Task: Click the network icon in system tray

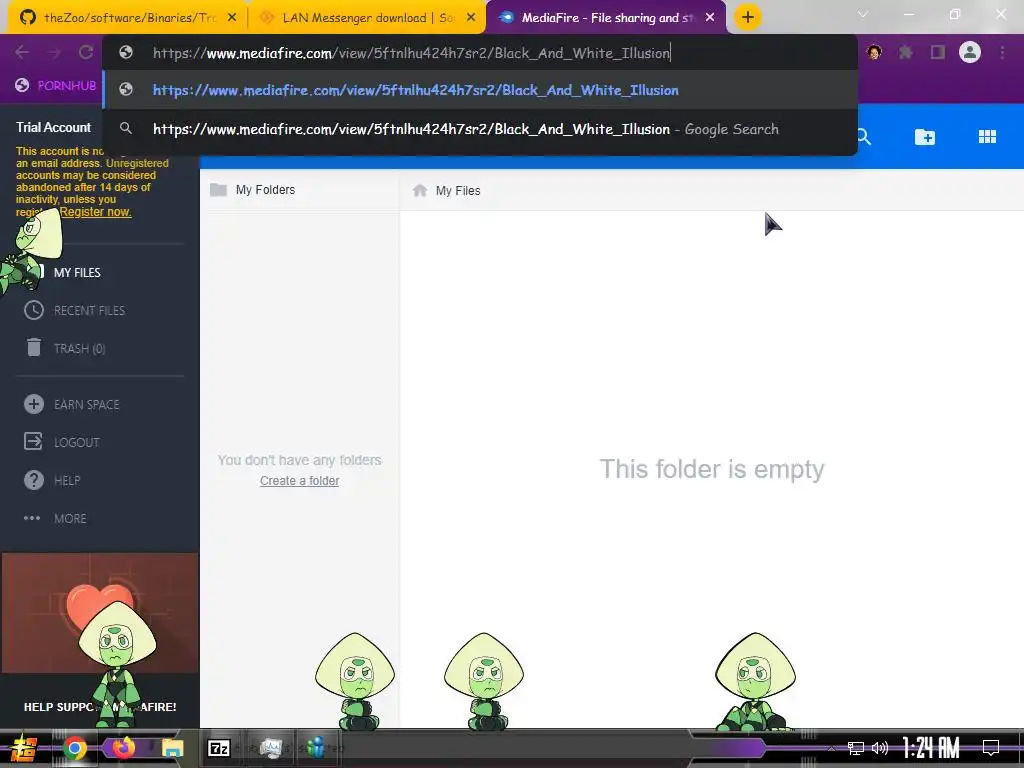Action: coord(855,748)
